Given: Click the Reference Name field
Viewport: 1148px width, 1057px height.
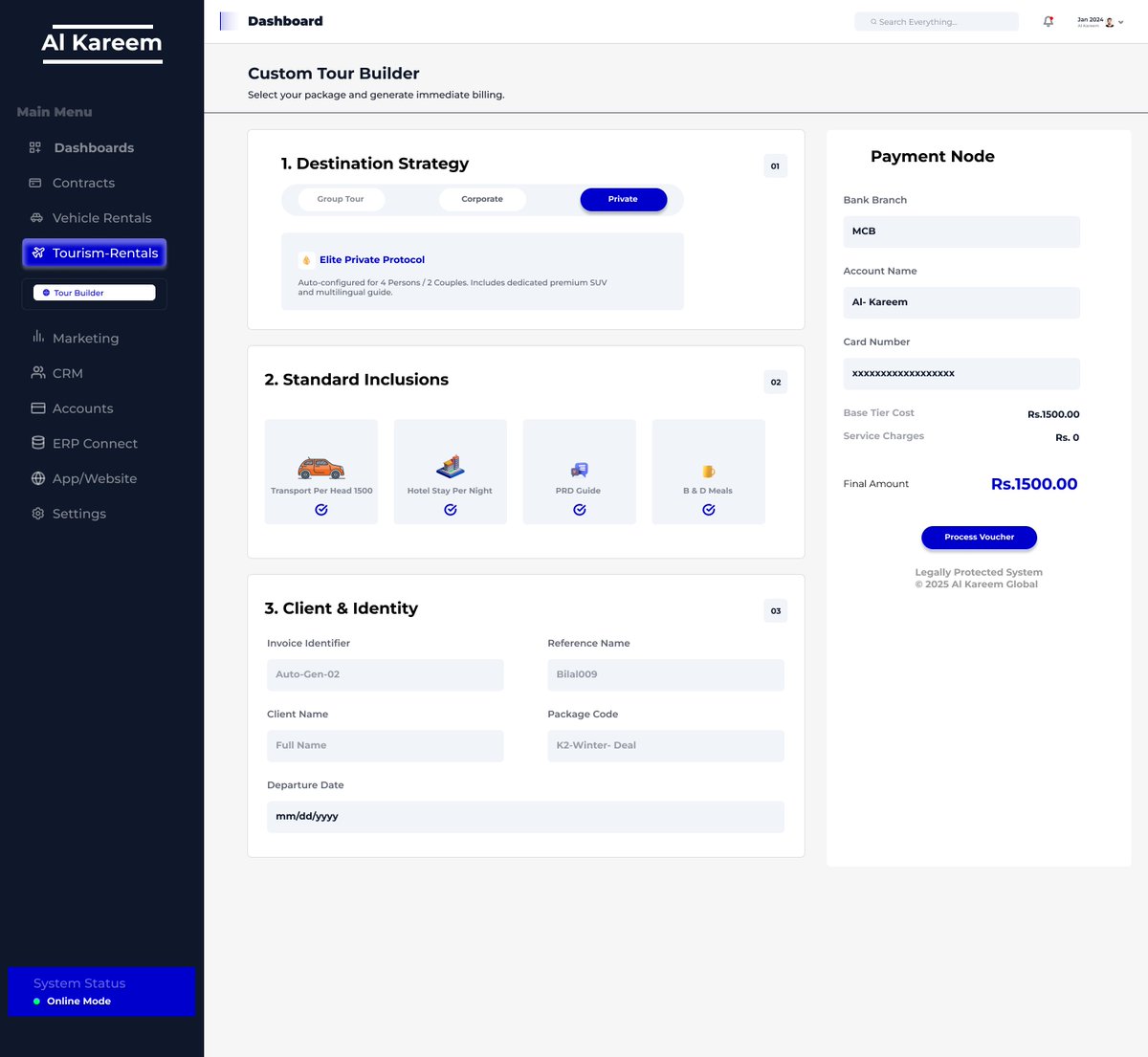Looking at the screenshot, I should coord(666,674).
